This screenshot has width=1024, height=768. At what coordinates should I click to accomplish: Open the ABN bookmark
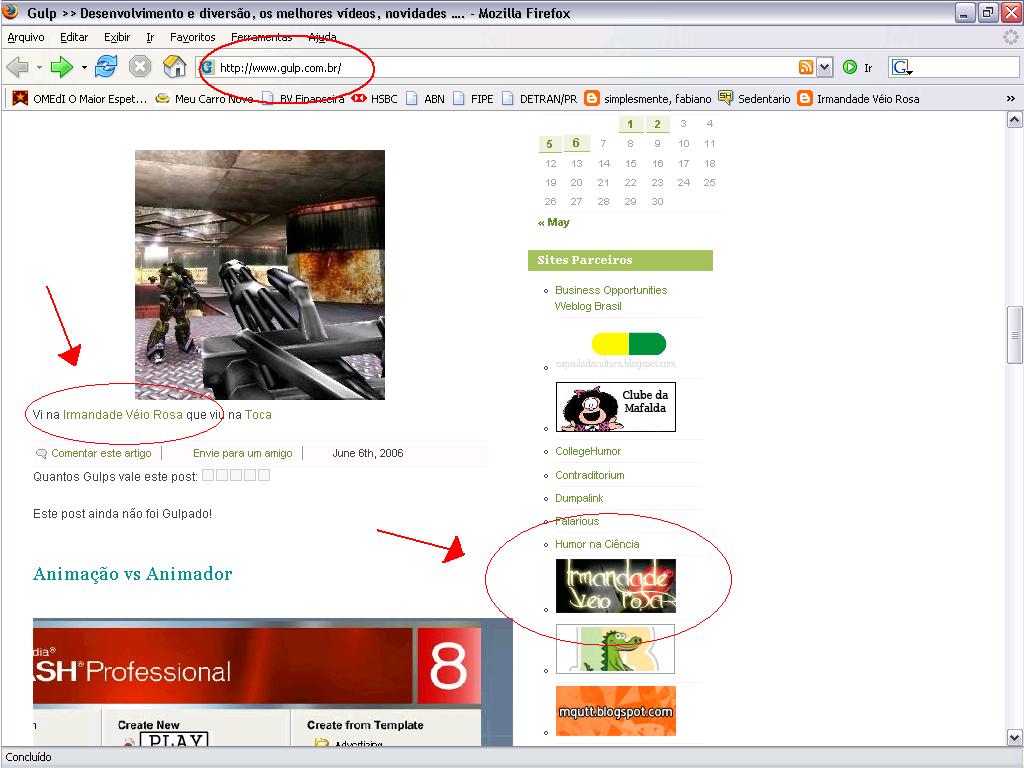coord(425,99)
